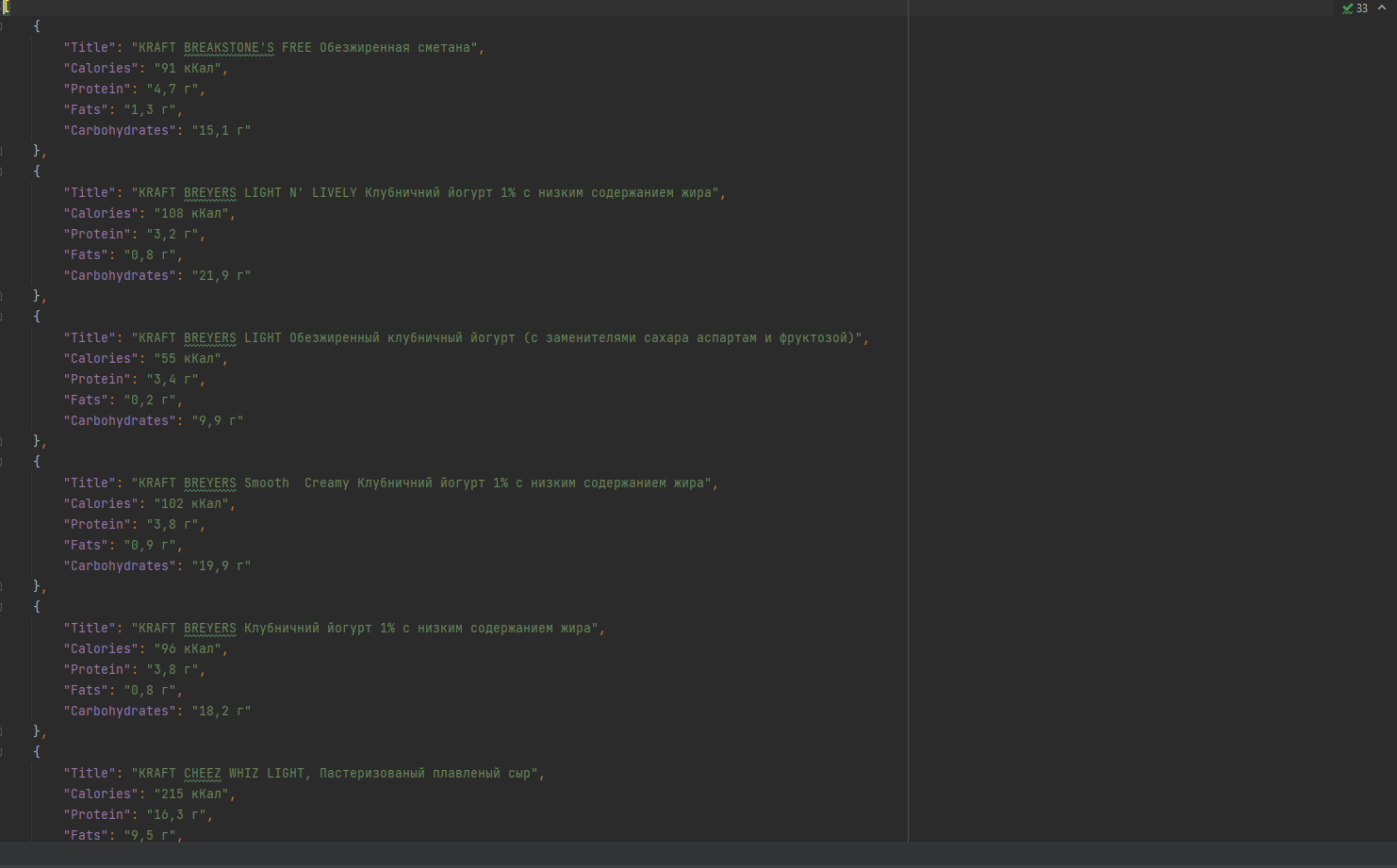Select the Protein "4,7 г" line
The width and height of the screenshot is (1397, 868).
tap(135, 89)
